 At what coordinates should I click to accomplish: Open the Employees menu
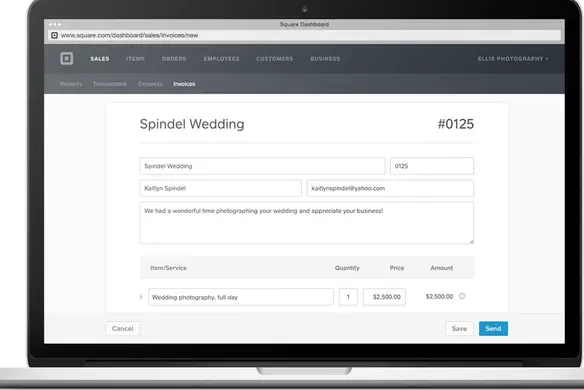[221, 59]
